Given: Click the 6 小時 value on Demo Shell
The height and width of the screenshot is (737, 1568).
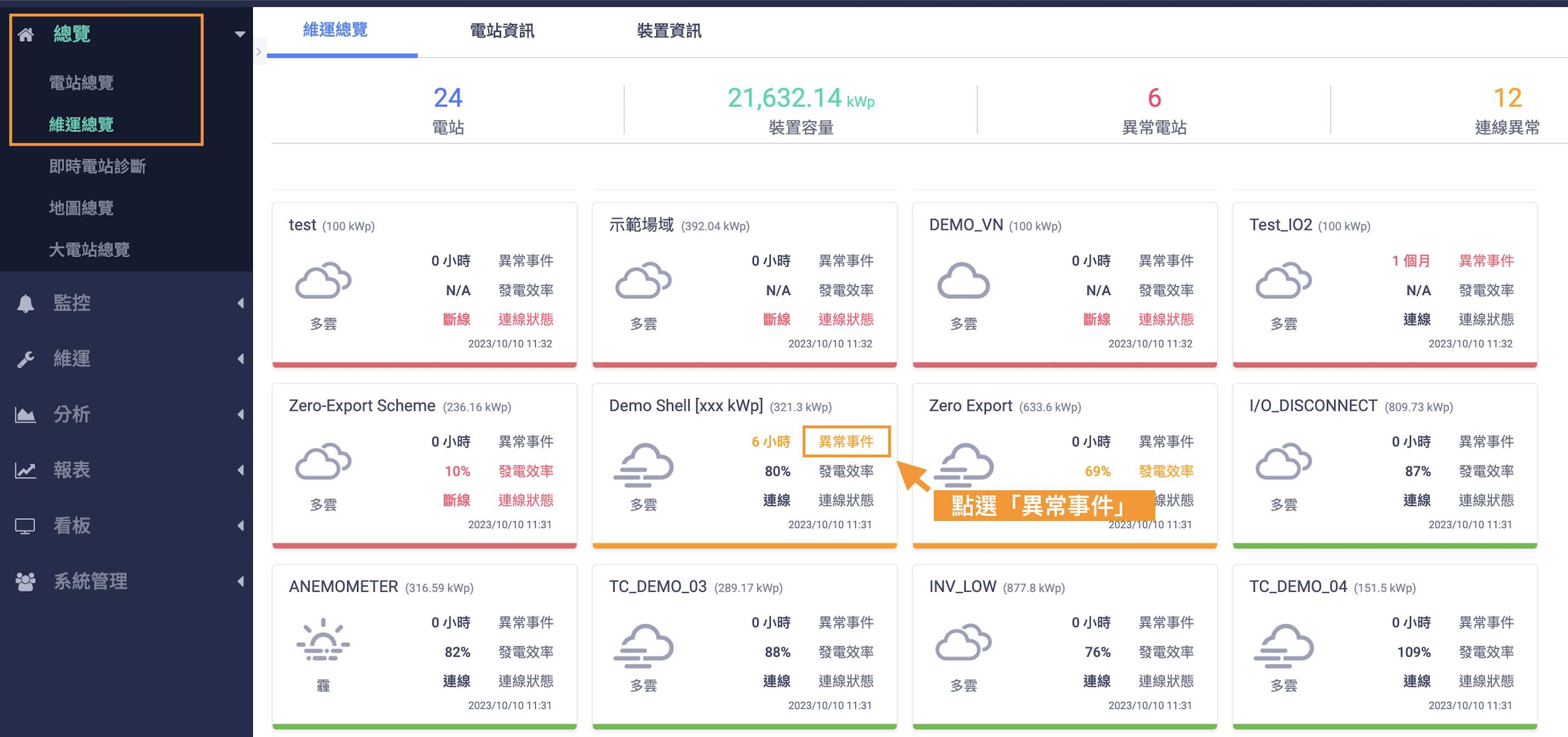Looking at the screenshot, I should point(771,442).
